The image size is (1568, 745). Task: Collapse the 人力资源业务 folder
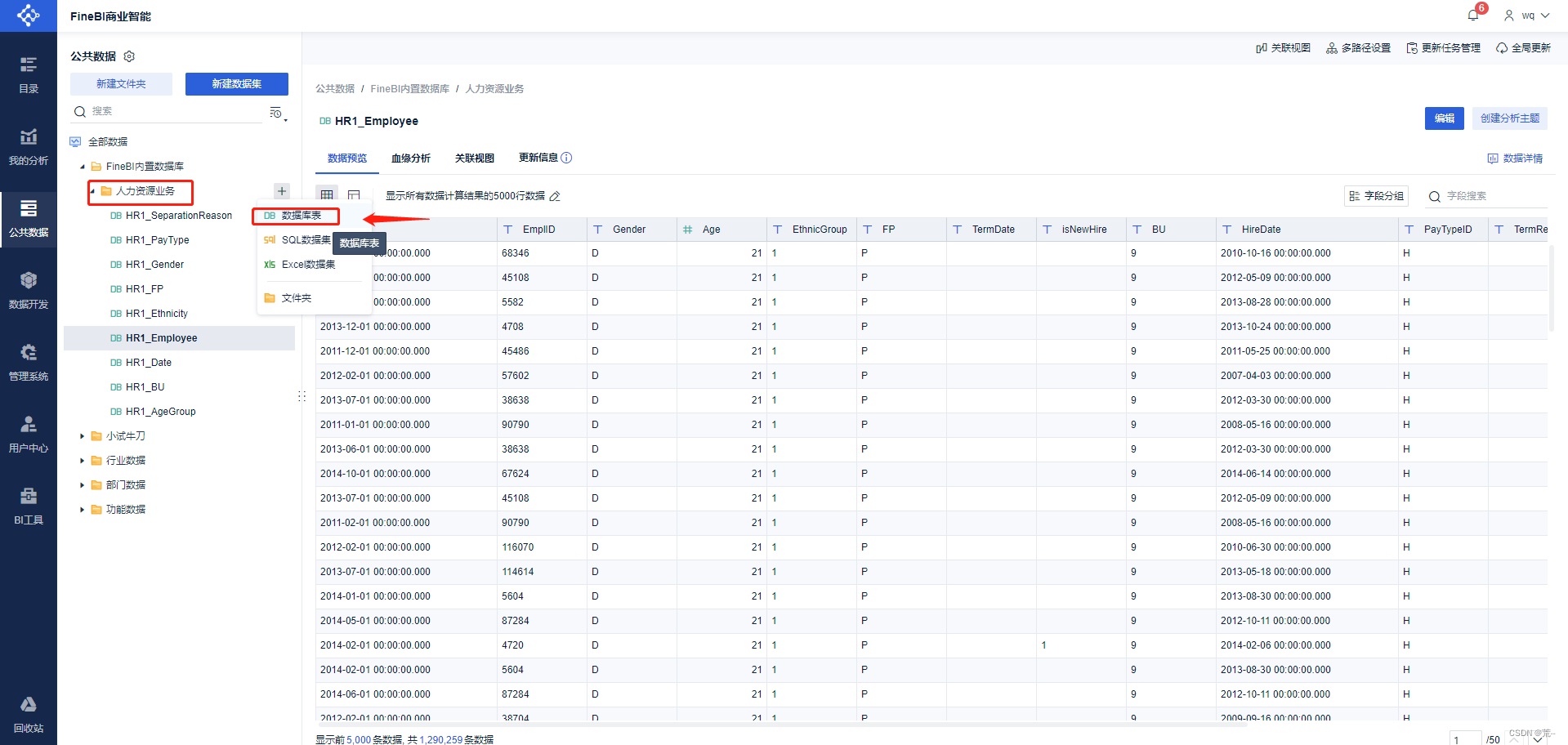(x=92, y=191)
